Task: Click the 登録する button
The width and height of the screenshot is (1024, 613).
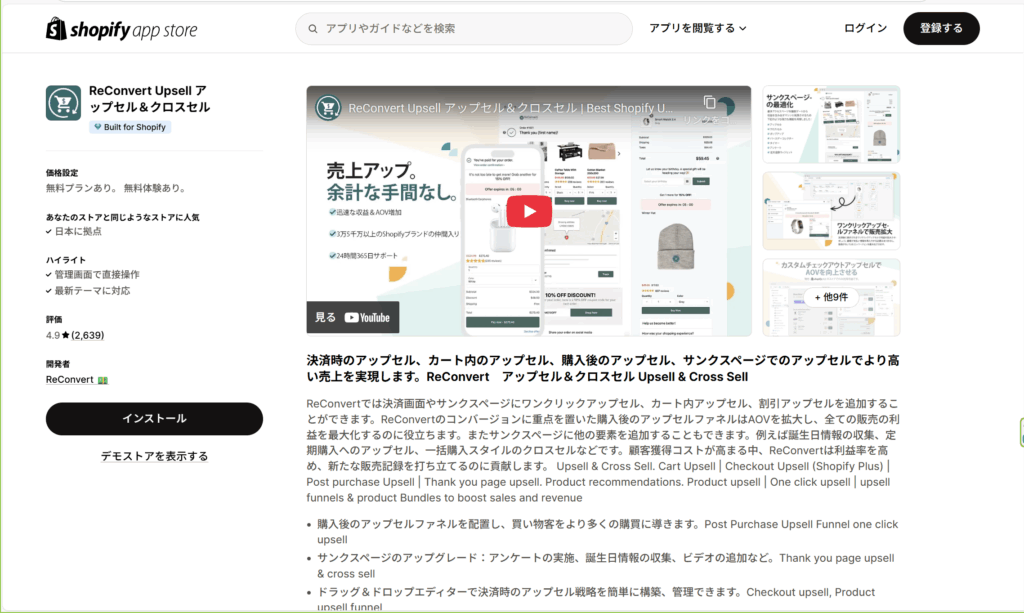Action: point(941,29)
